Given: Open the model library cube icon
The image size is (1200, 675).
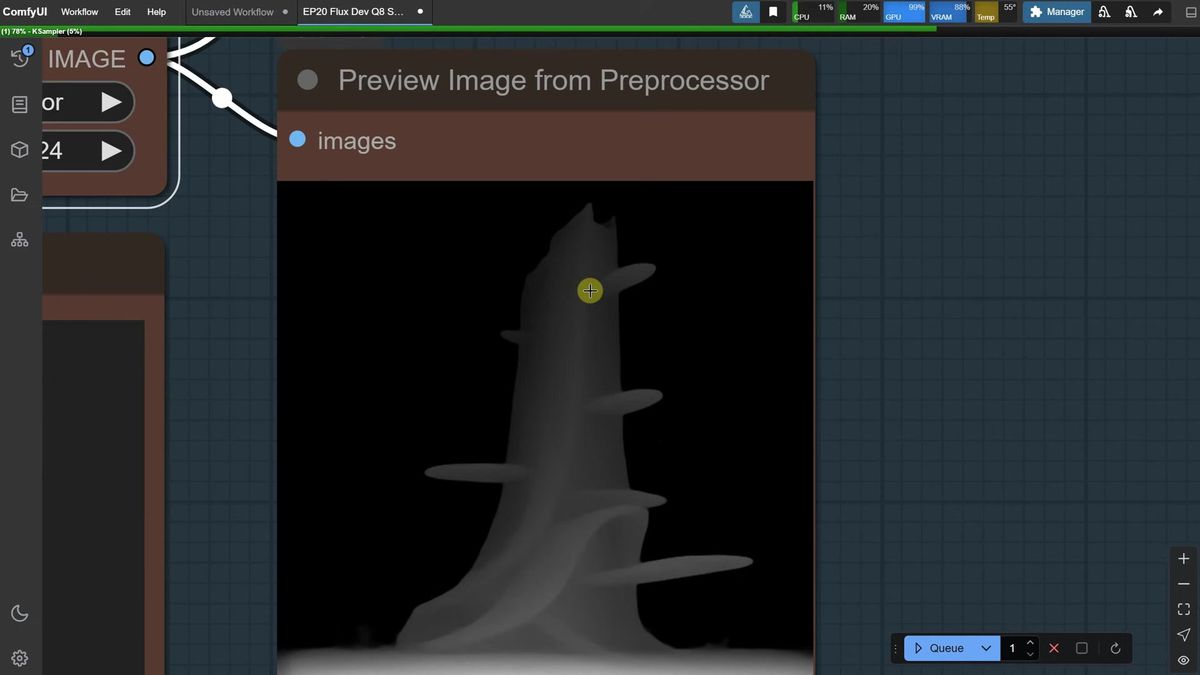Looking at the screenshot, I should pos(20,150).
